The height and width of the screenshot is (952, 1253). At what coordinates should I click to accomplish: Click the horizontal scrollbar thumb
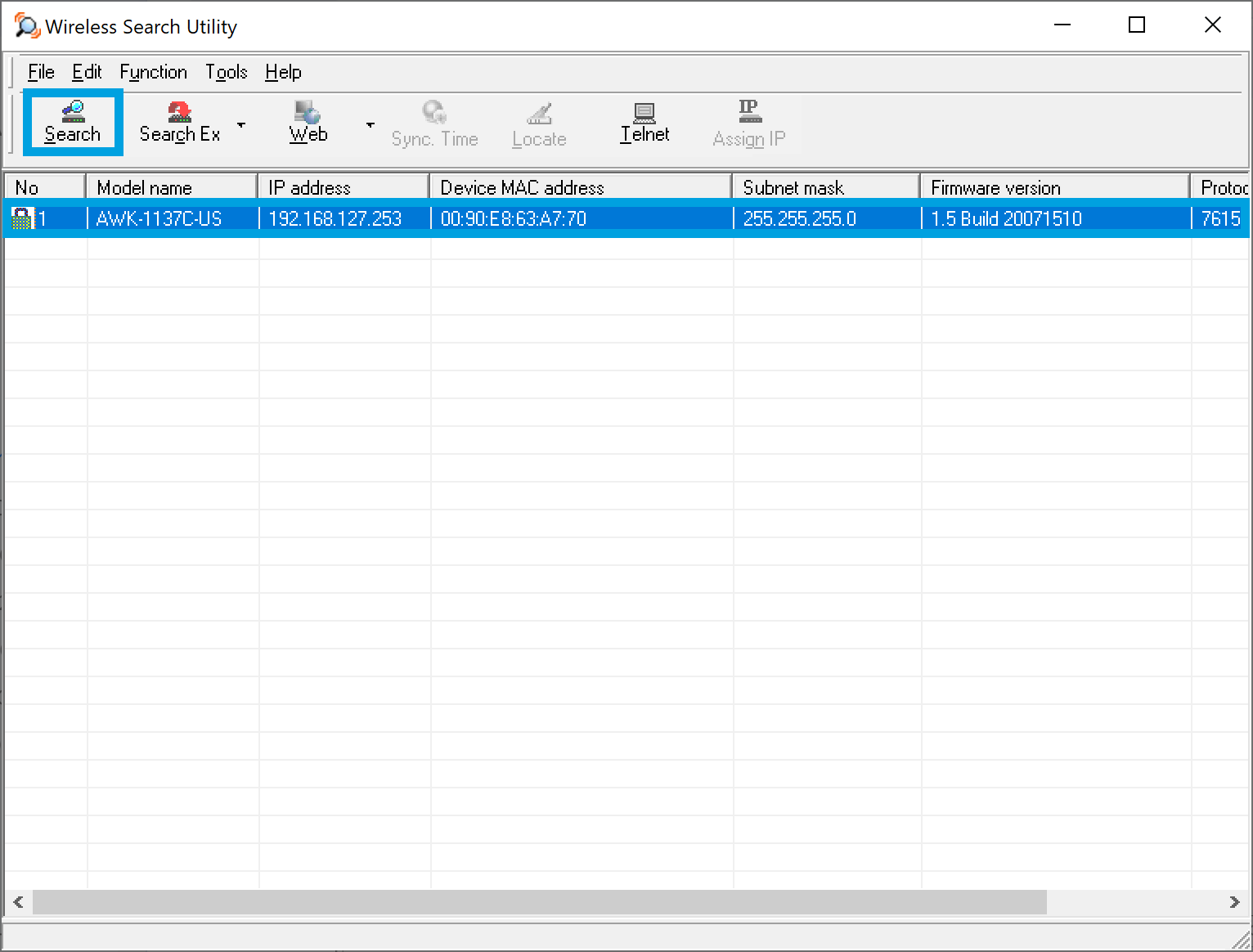pos(540,902)
